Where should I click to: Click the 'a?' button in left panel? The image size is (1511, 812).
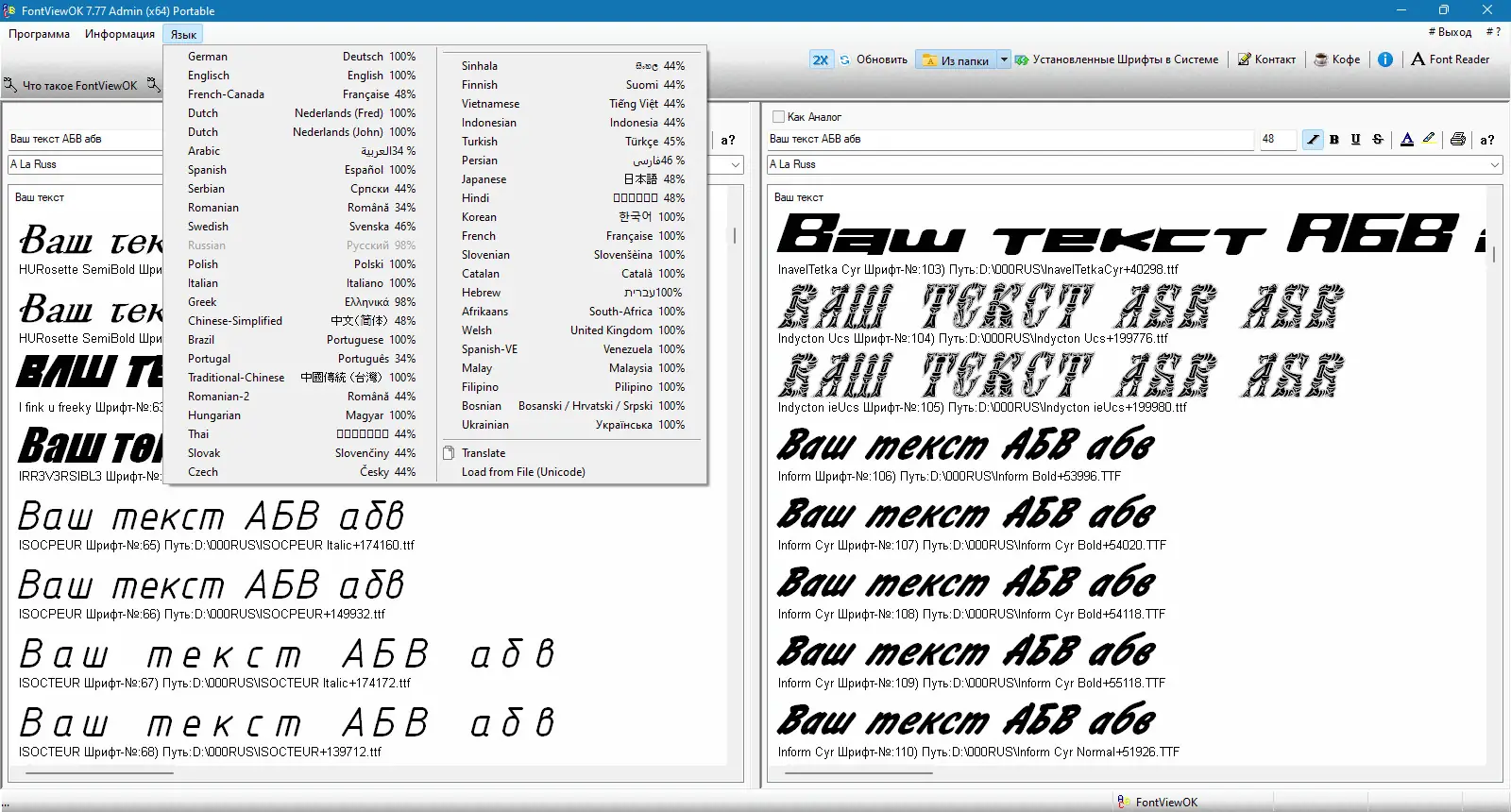pos(728,140)
